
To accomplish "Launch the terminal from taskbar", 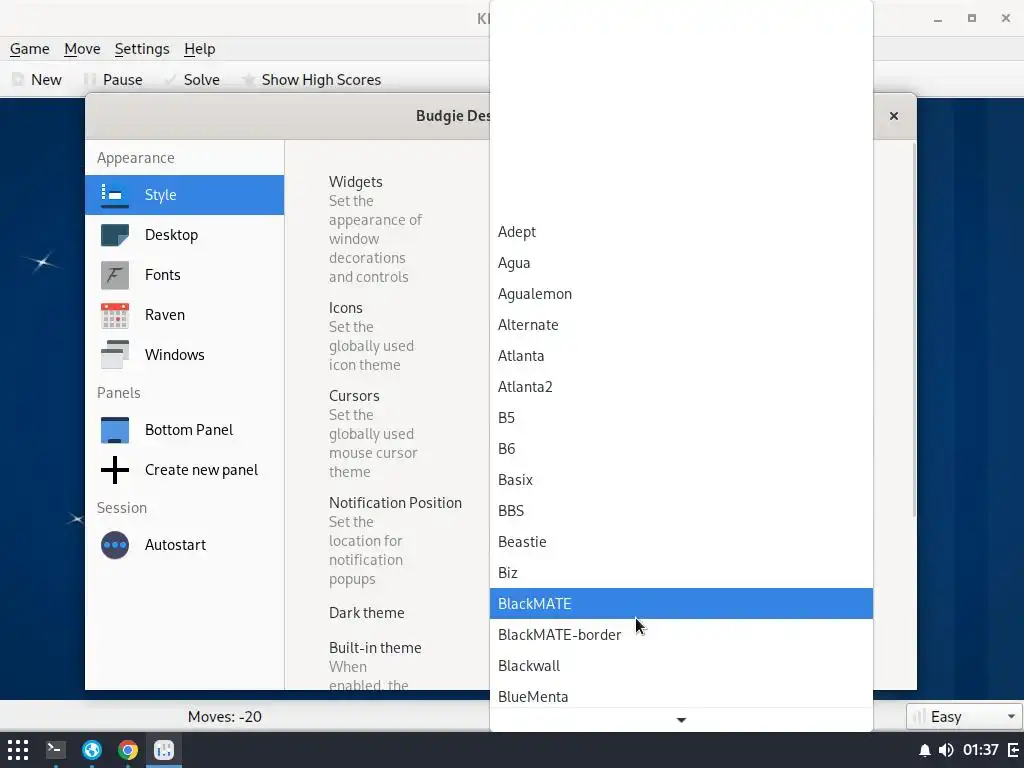I will click(x=56, y=750).
